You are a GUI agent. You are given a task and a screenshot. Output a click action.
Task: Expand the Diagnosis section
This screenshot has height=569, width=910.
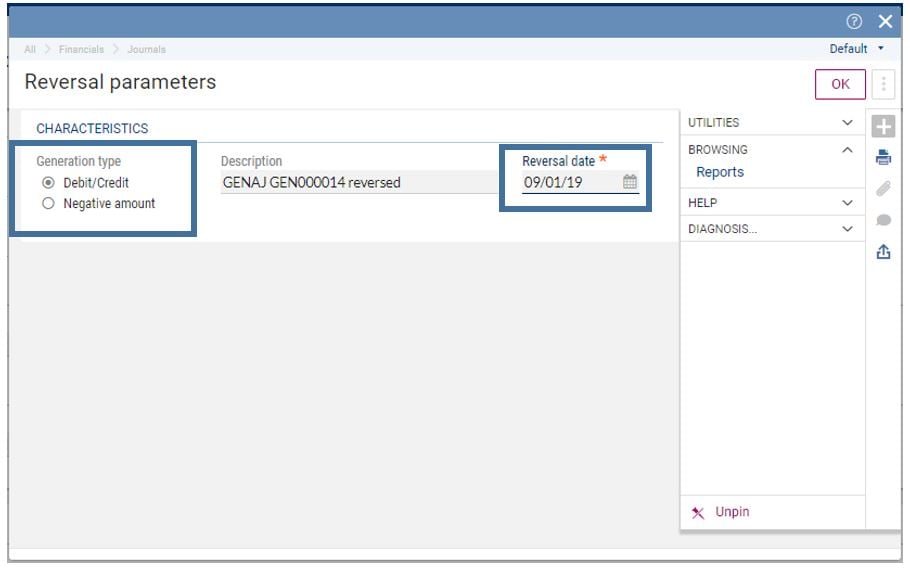(x=847, y=229)
